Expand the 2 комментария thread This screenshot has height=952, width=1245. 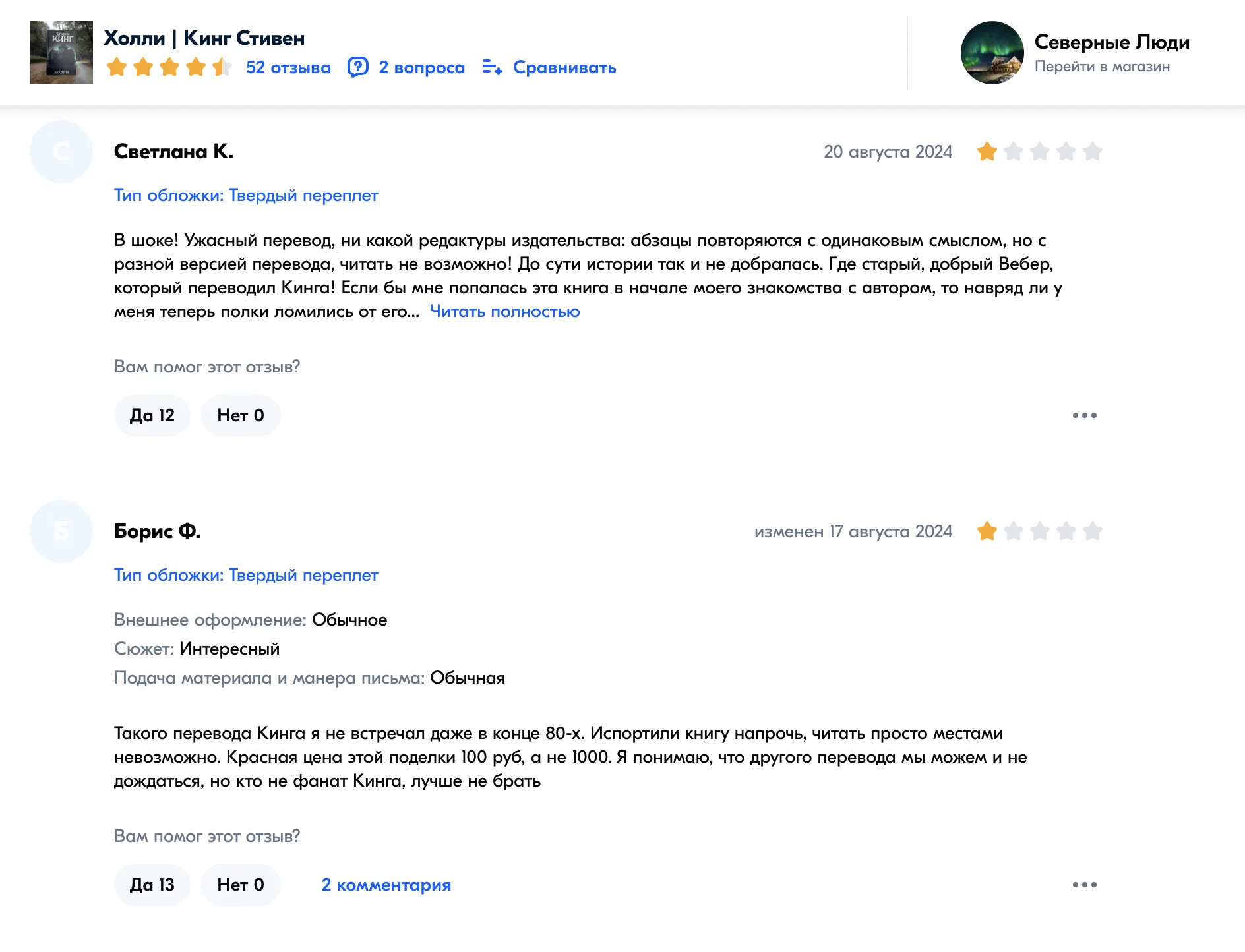[x=386, y=885]
